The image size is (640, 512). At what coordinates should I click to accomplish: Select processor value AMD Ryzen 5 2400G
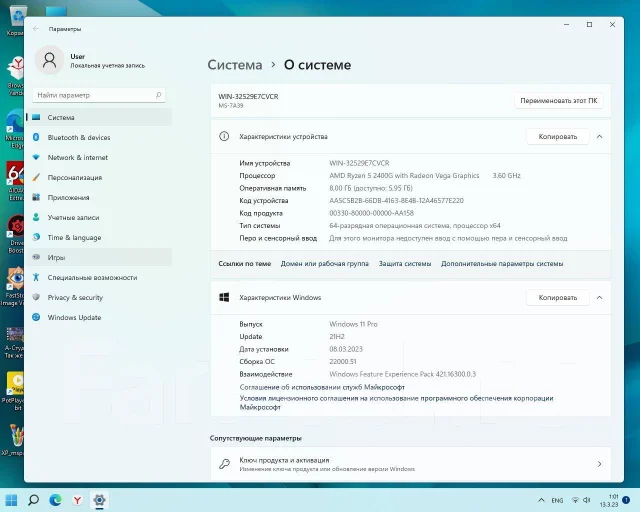[404, 176]
